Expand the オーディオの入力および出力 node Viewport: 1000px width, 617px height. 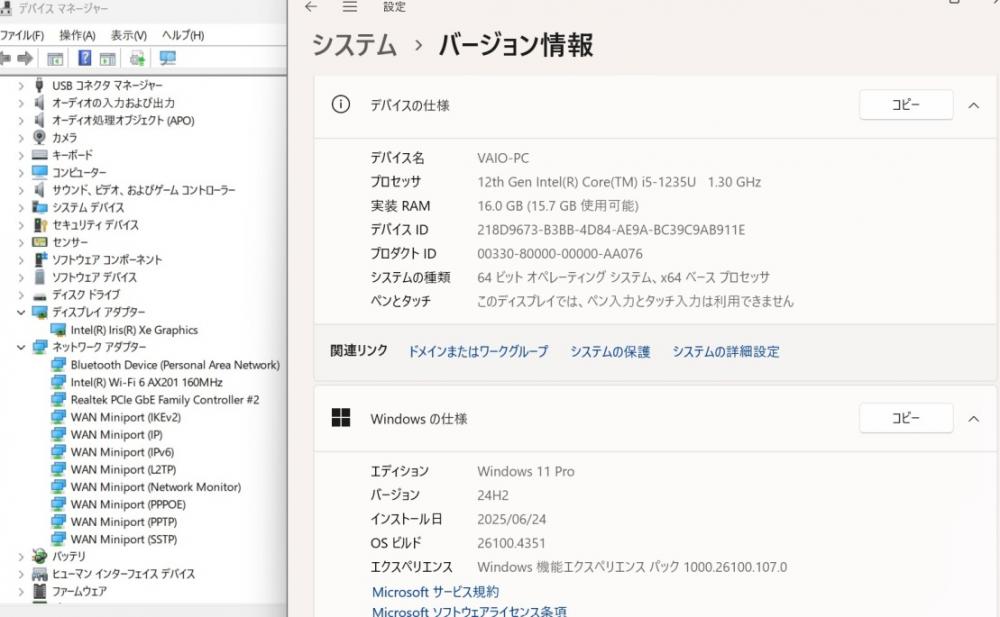21,103
